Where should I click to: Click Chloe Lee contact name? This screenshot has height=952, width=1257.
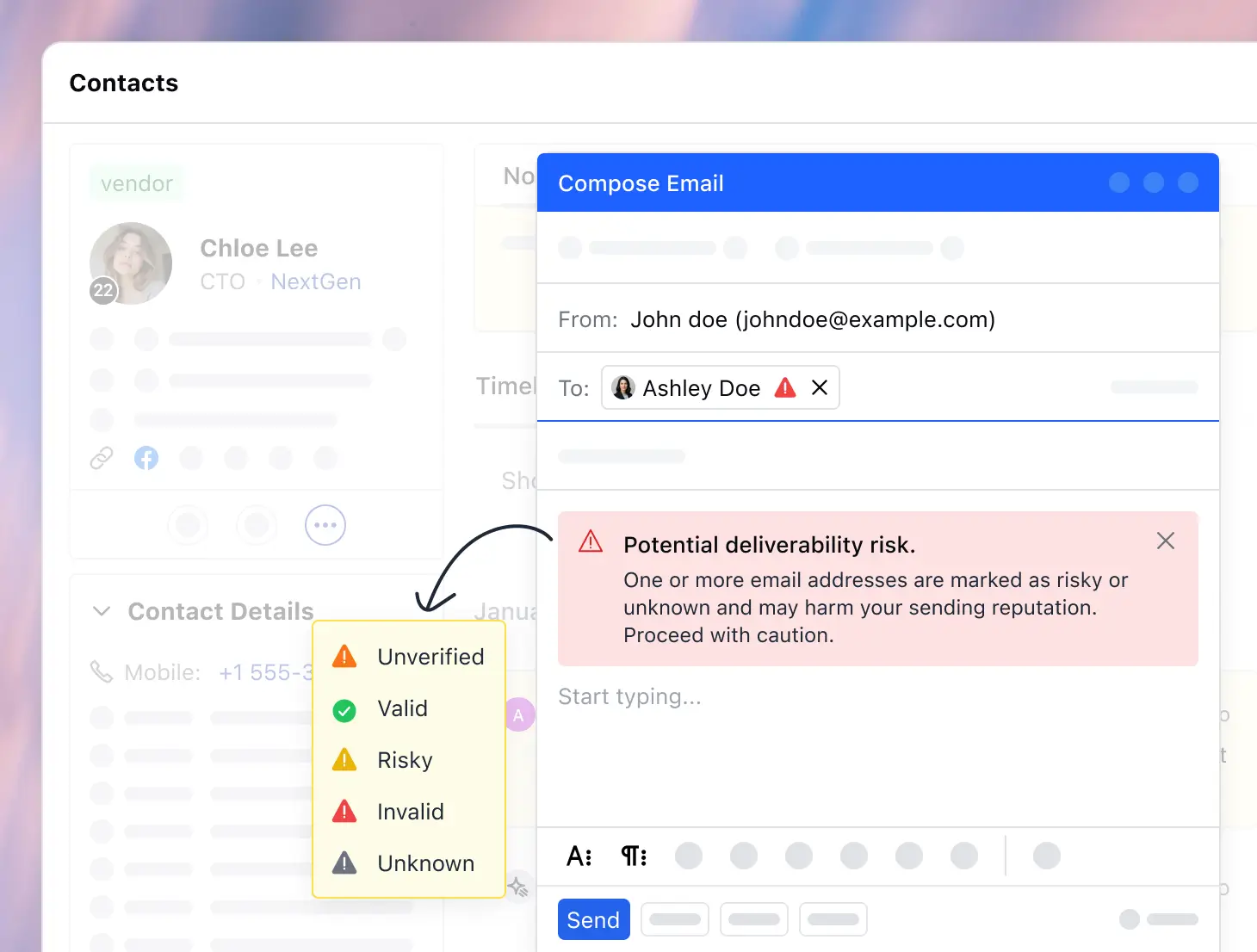point(259,248)
